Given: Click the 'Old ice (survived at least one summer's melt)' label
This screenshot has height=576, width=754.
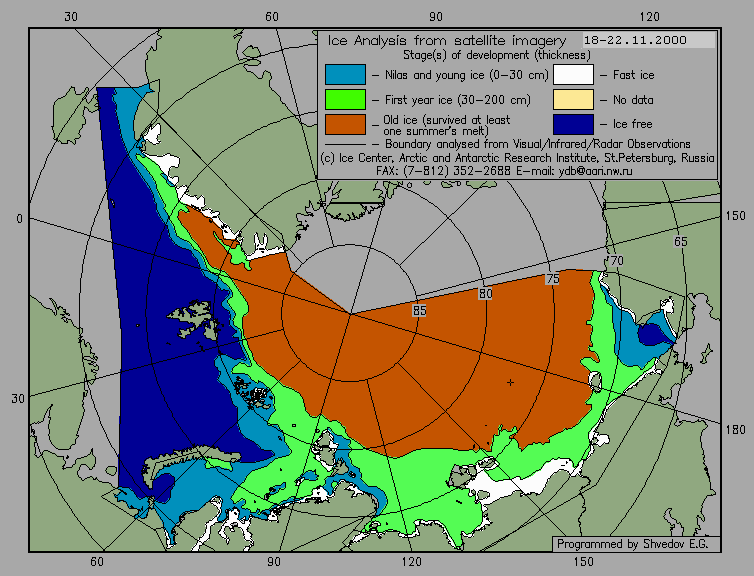Looking at the screenshot, I should tap(446, 125).
